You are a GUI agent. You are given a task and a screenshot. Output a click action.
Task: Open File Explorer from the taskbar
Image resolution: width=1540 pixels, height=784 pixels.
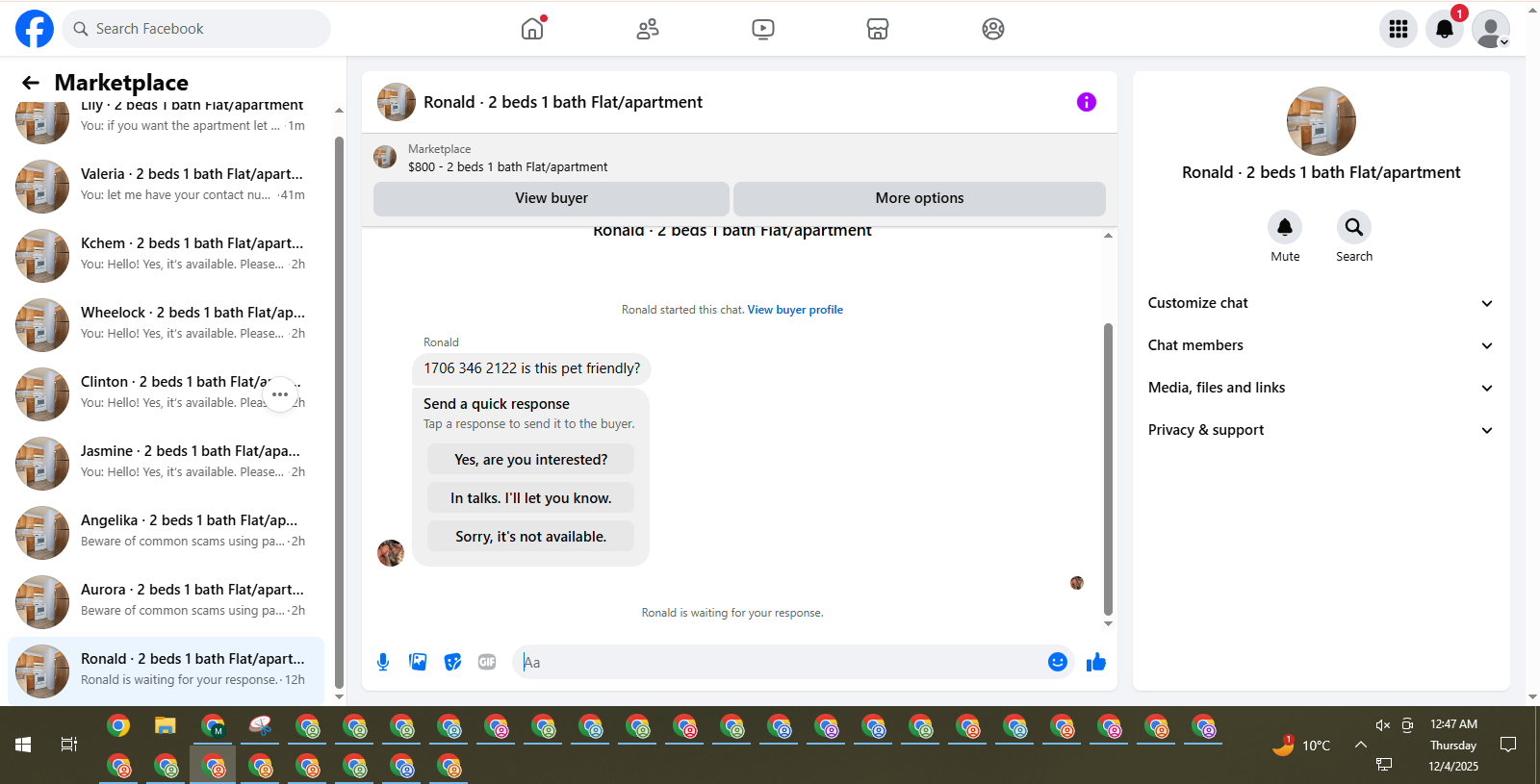point(166,726)
